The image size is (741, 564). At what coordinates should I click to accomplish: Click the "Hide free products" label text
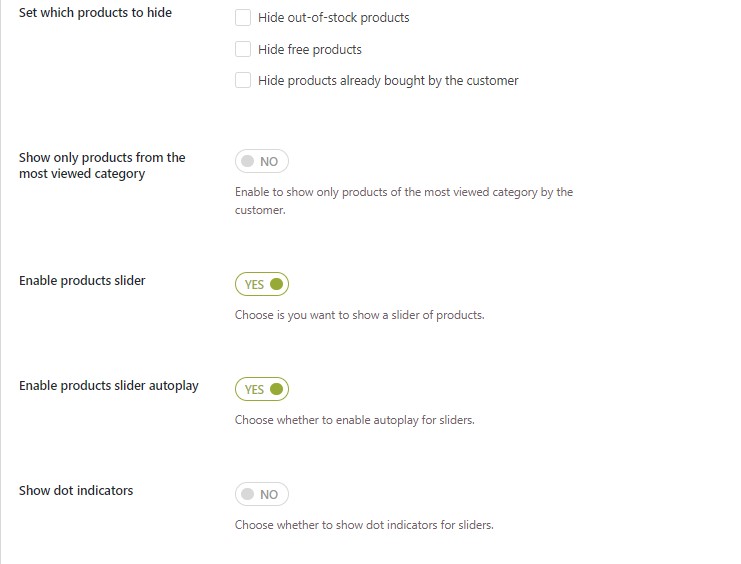coord(309,49)
